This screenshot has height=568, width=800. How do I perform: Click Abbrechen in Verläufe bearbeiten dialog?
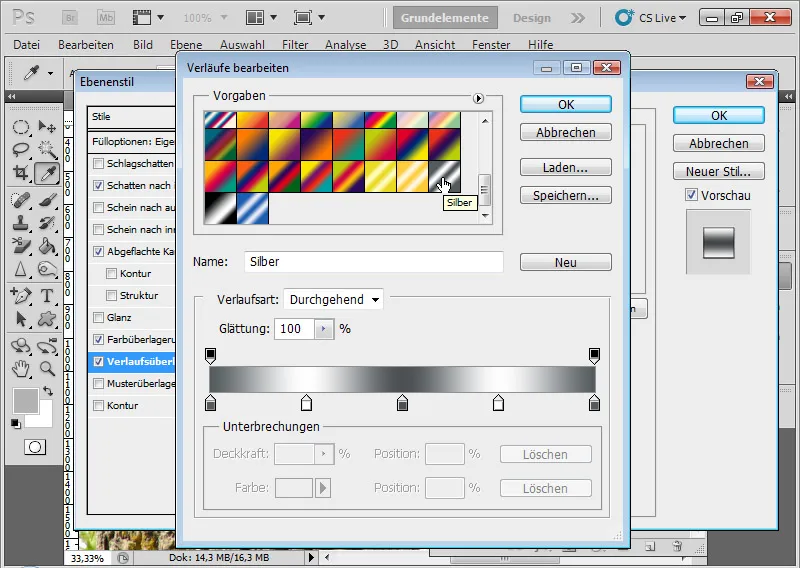click(566, 133)
